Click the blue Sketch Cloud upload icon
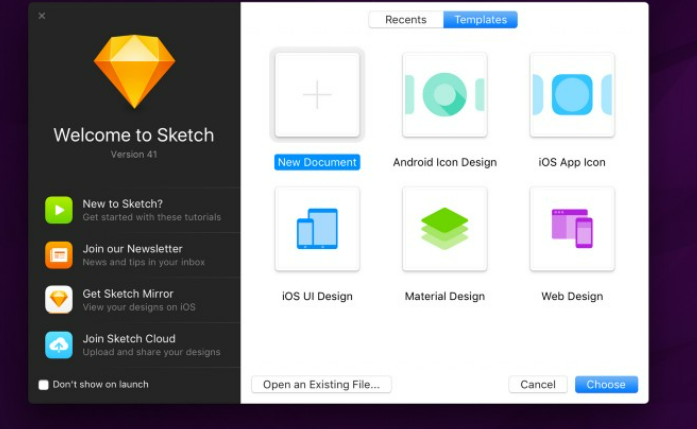 [x=59, y=345]
